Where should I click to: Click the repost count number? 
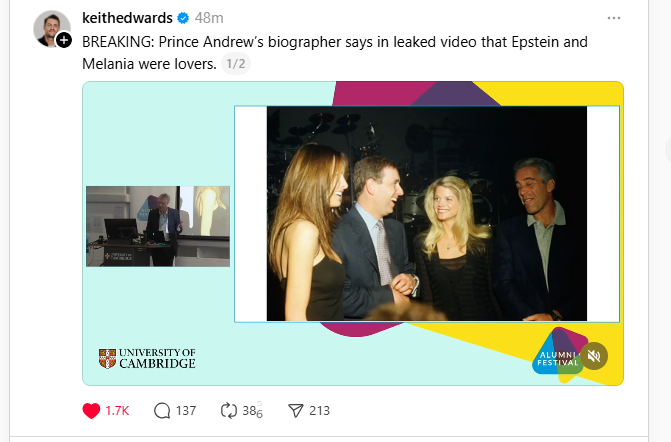[x=252, y=411]
